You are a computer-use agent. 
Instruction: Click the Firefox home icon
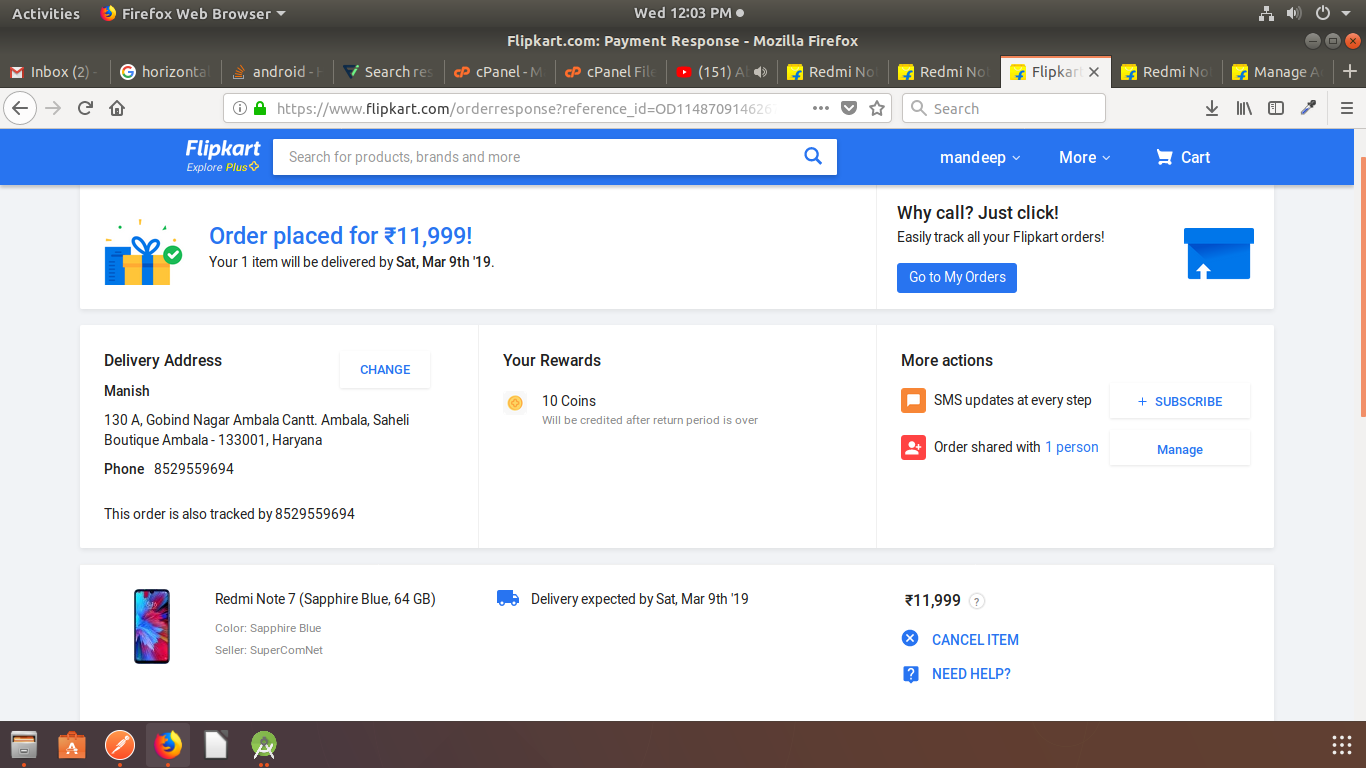(117, 108)
